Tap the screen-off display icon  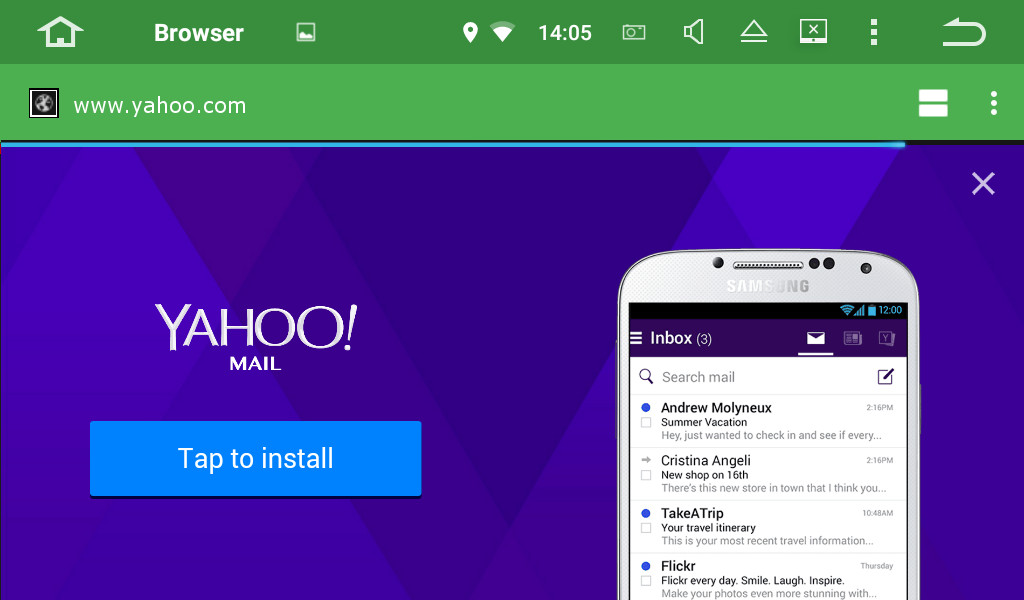[x=813, y=32]
